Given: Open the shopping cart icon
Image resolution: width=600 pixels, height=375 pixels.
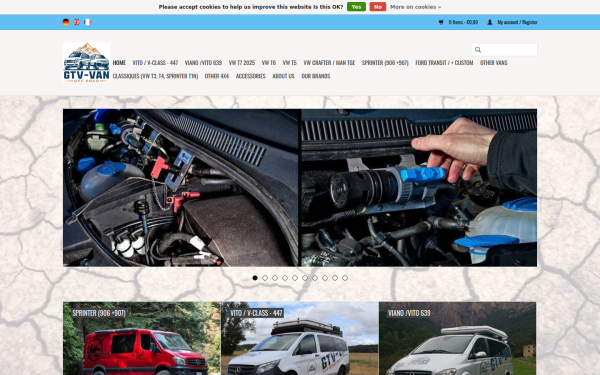Looking at the screenshot, I should point(441,22).
